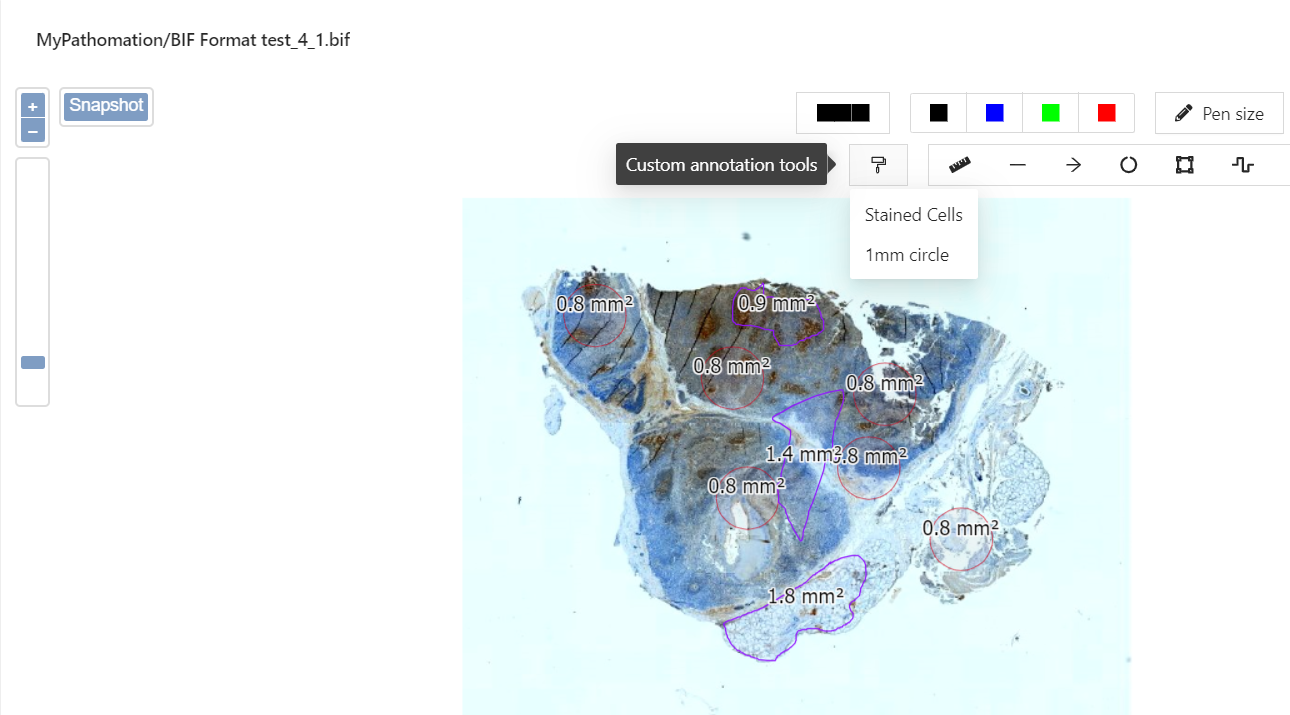The height and width of the screenshot is (715, 1290).
Task: Pick the blue color swatch
Action: point(994,113)
